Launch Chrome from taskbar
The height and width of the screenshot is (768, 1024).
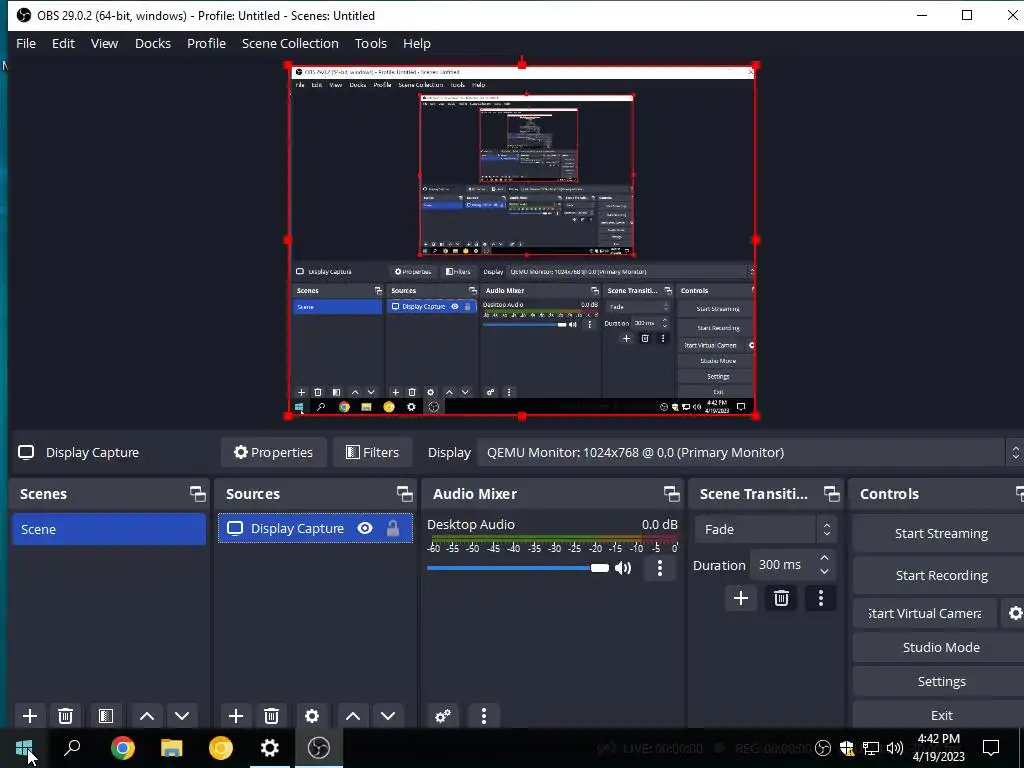(123, 748)
